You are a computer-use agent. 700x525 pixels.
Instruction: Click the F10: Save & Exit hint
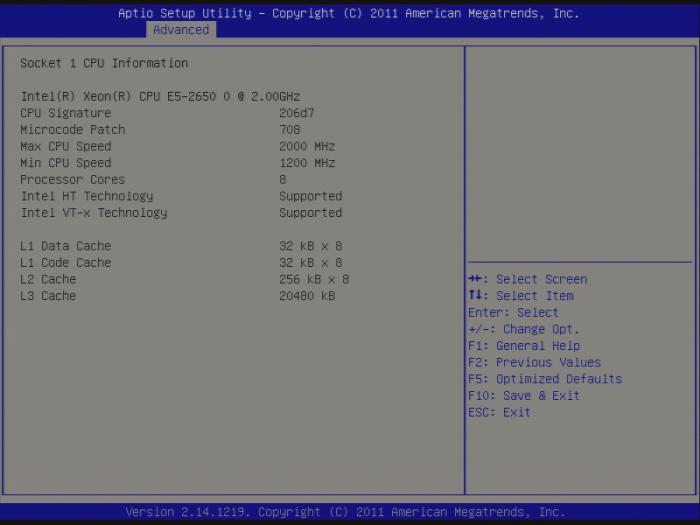[x=523, y=396]
